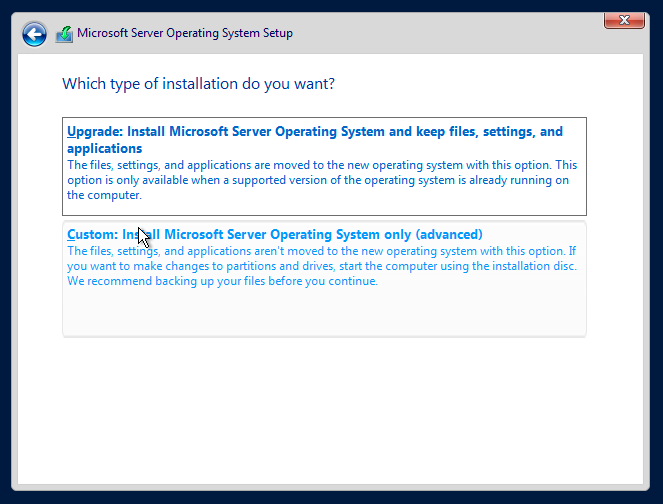Click the 'Which type of installation do you want?' heading
The image size is (663, 504).
pyautogui.click(x=198, y=84)
